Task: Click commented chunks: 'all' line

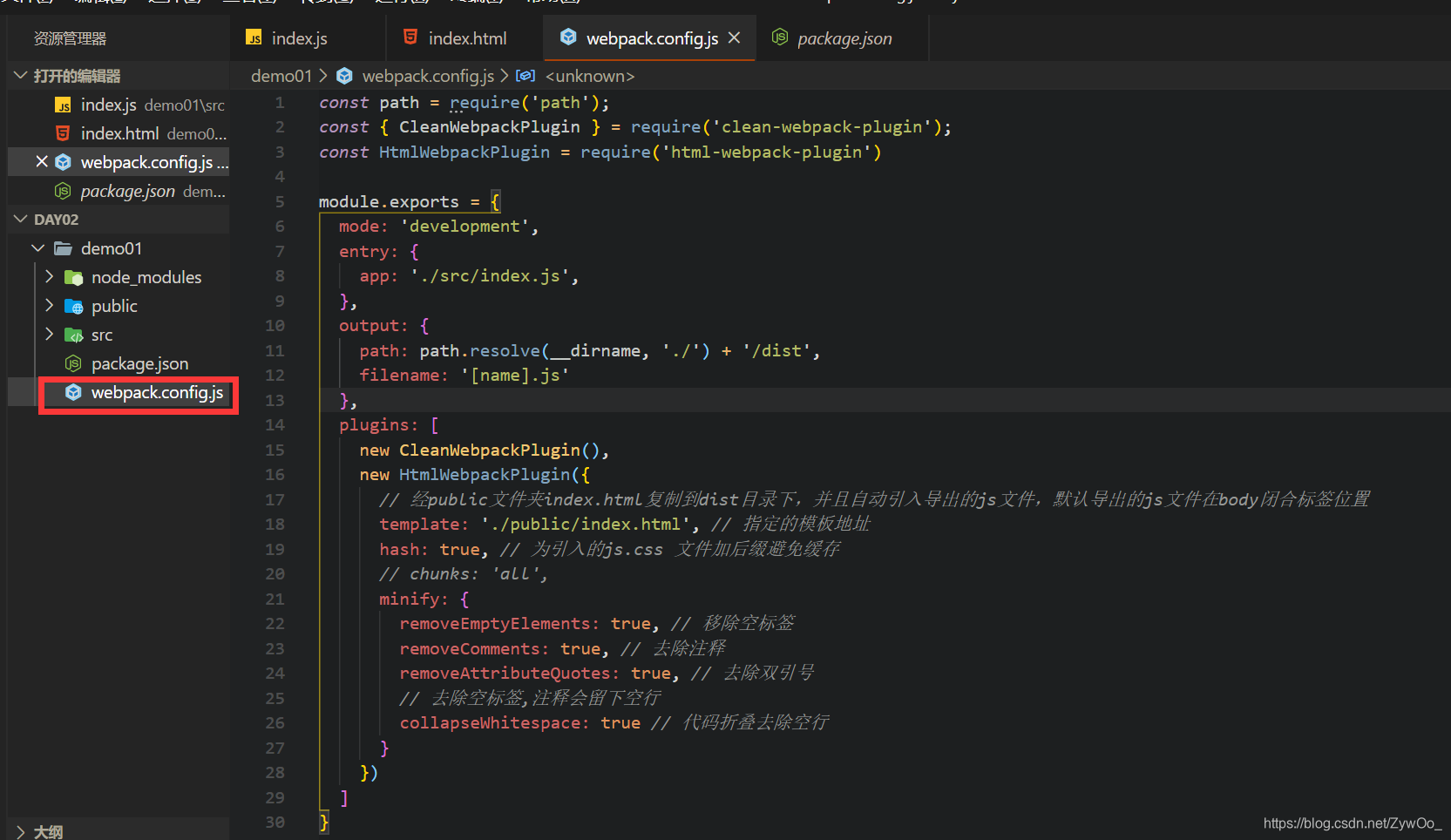Action: click(x=464, y=573)
